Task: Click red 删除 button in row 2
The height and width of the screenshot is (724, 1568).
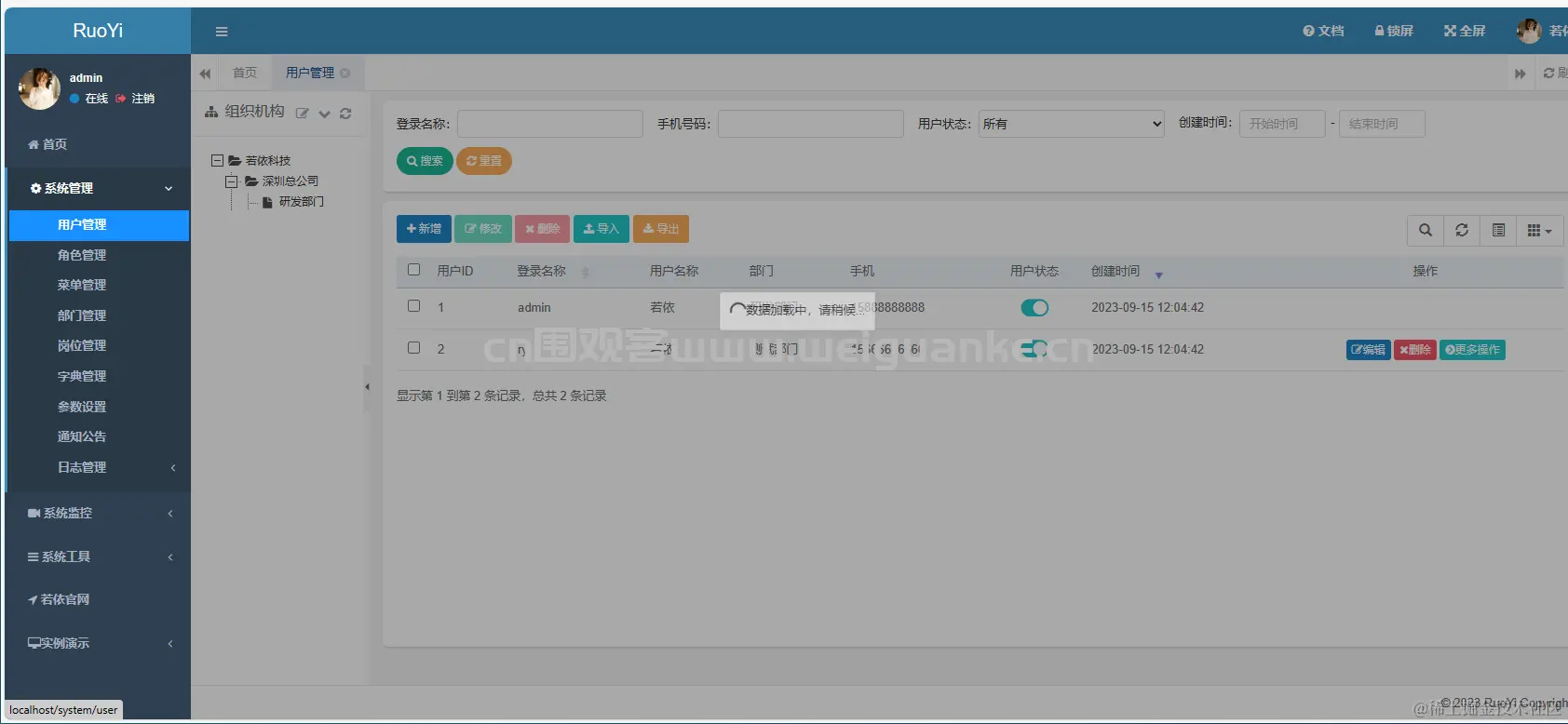Action: [1415, 350]
